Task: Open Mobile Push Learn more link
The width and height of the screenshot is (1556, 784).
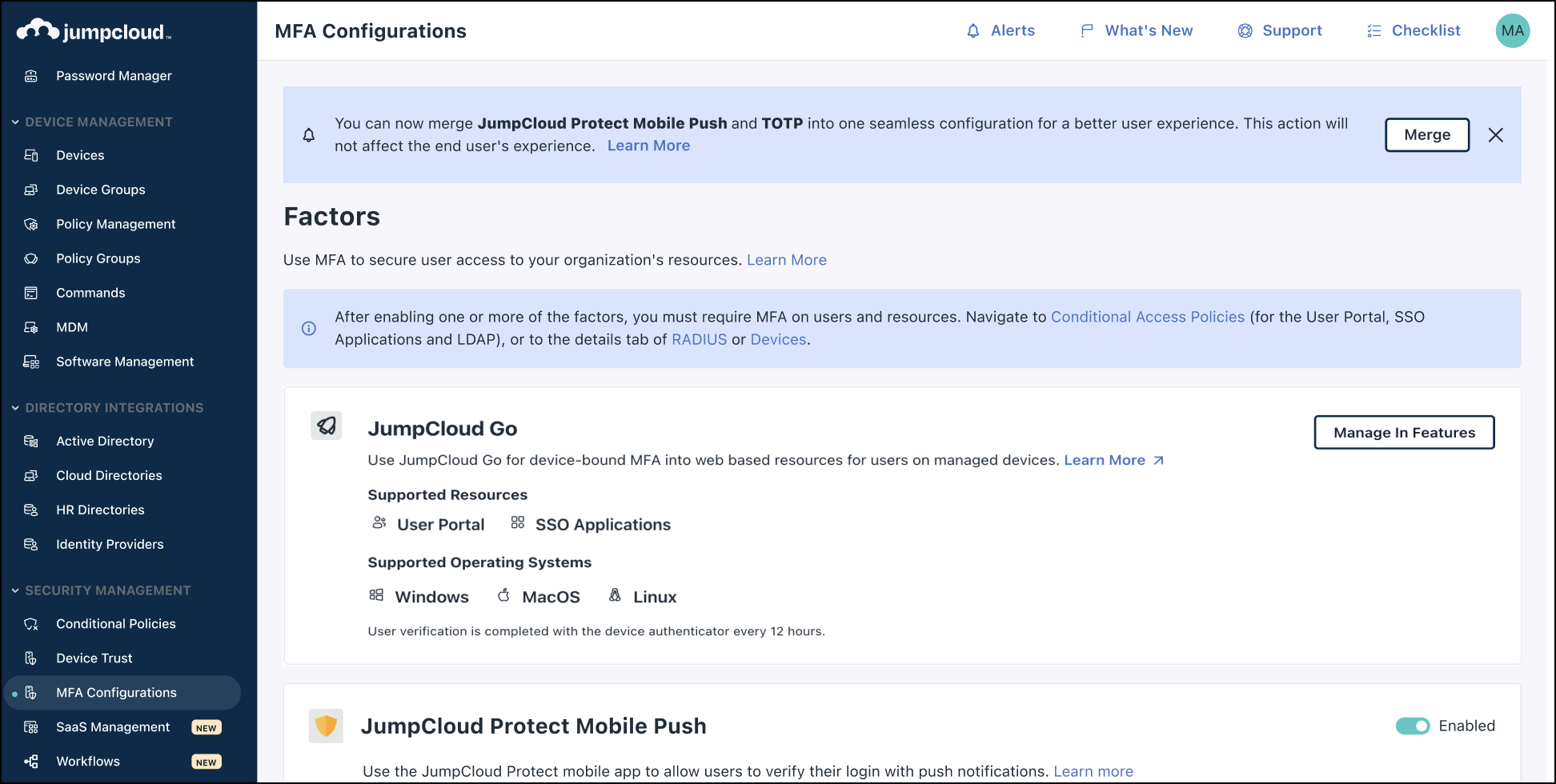Action: (x=1093, y=771)
